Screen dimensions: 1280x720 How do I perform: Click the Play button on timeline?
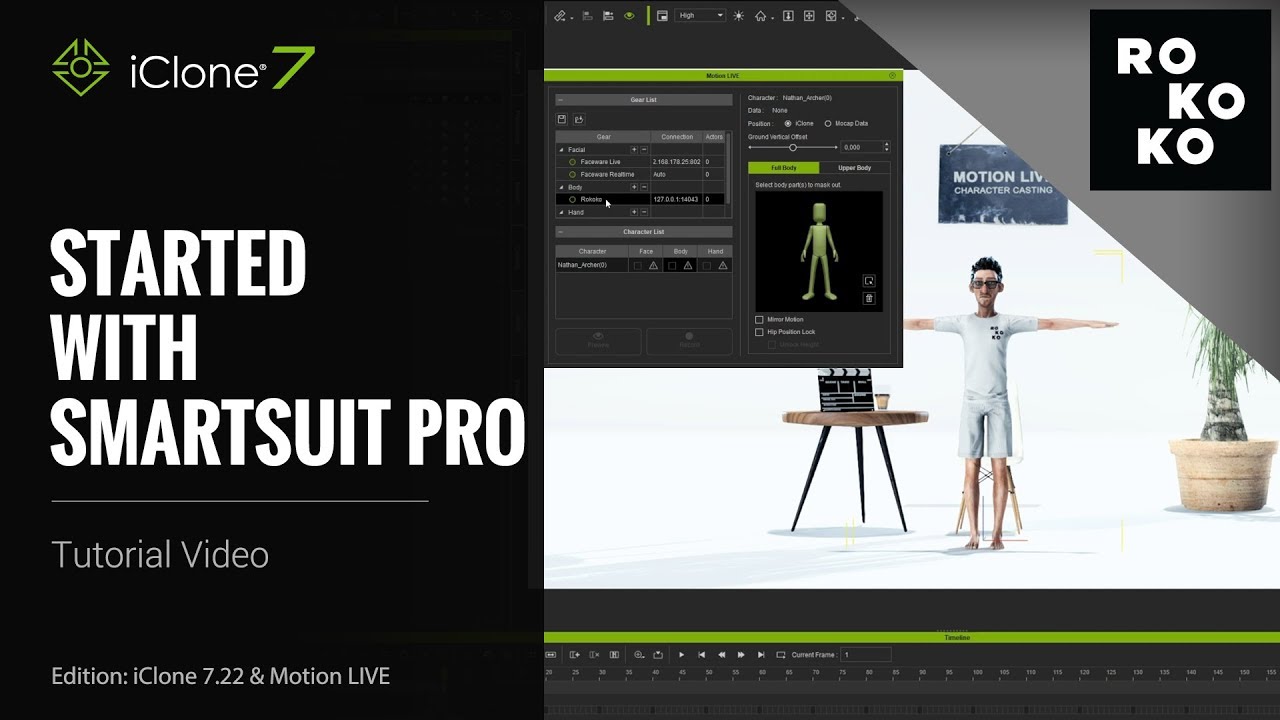tap(682, 655)
